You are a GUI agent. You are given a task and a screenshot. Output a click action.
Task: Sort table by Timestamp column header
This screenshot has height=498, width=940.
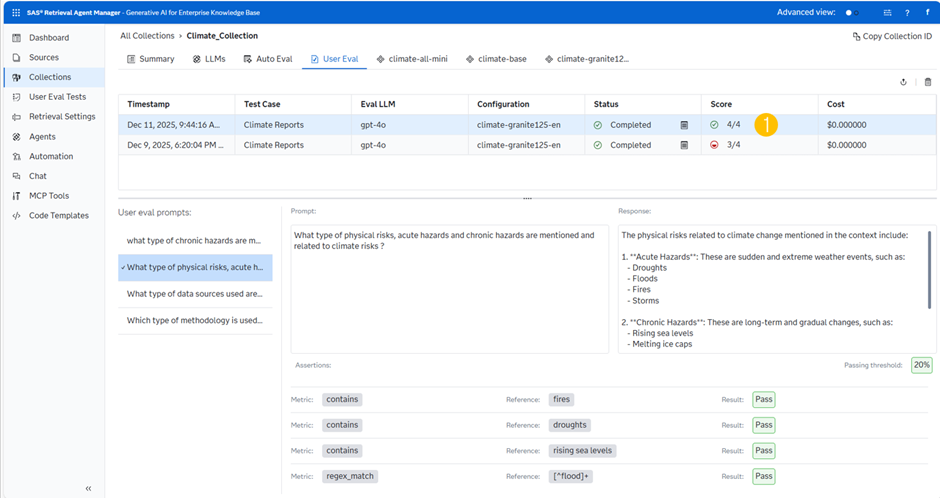(x=148, y=104)
